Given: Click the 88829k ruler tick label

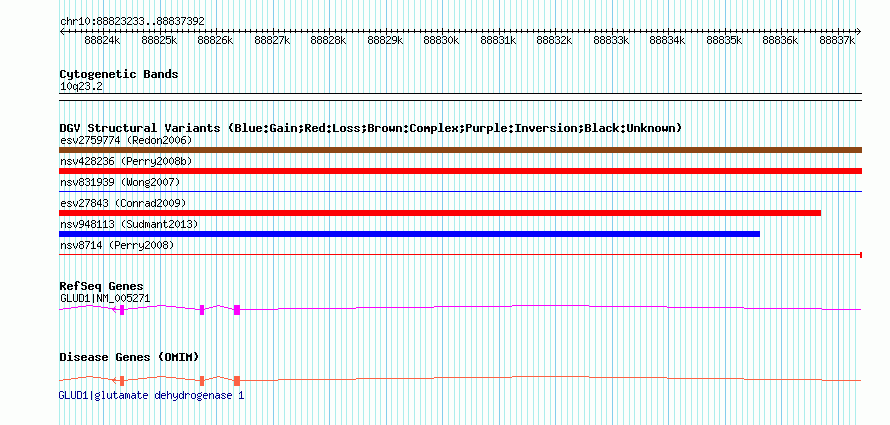Looking at the screenshot, I should [385, 40].
